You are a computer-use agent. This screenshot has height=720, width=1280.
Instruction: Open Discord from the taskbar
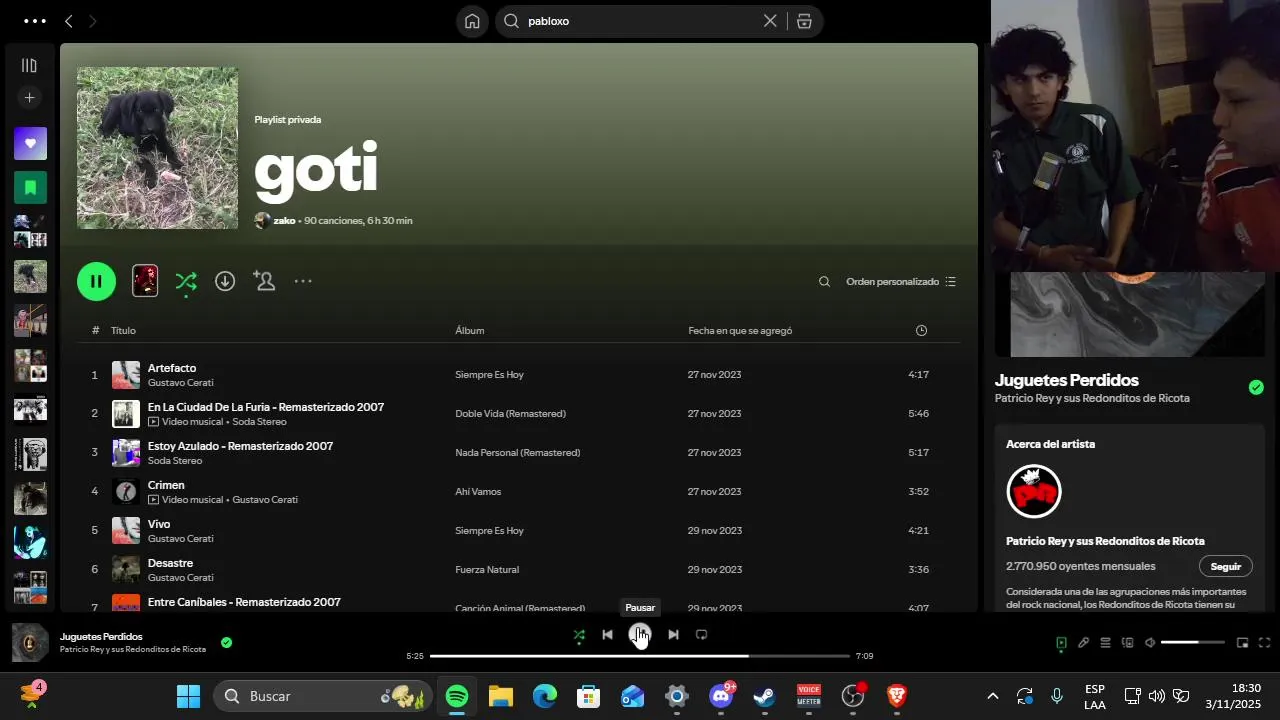tap(721, 696)
